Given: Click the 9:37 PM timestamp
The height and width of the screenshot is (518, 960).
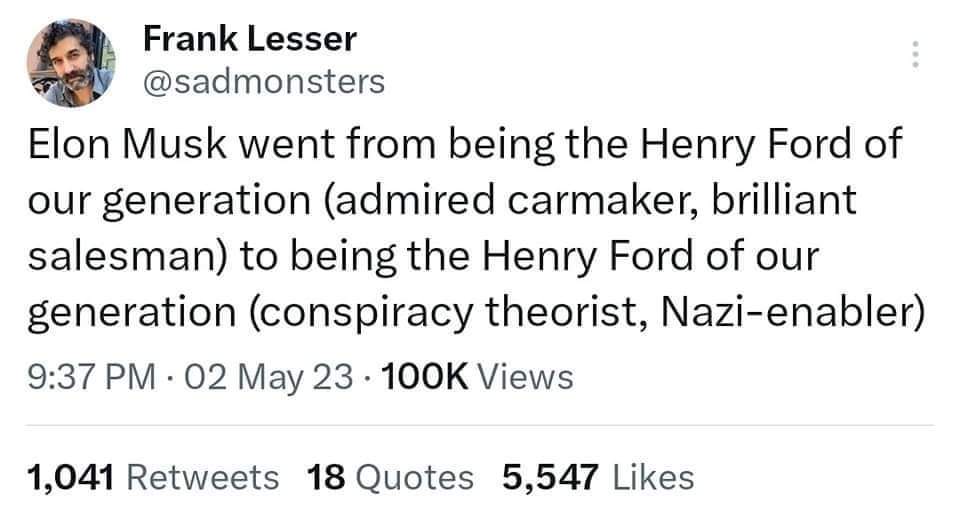Looking at the screenshot, I should (89, 377).
